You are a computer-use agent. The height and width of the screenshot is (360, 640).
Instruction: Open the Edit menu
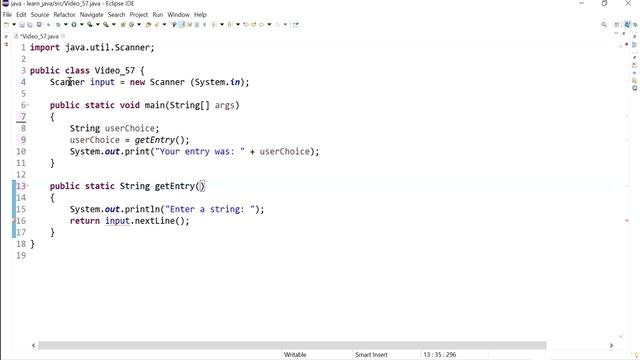tap(21, 15)
